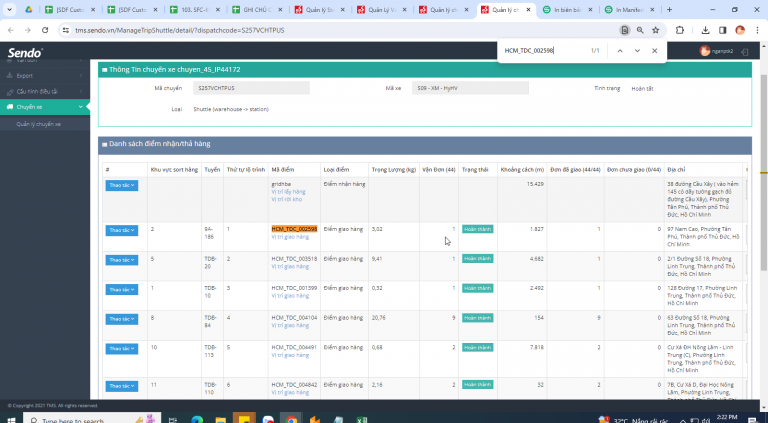Open Thao tác dropdown for HCM_TDC_001399 row

121,289
